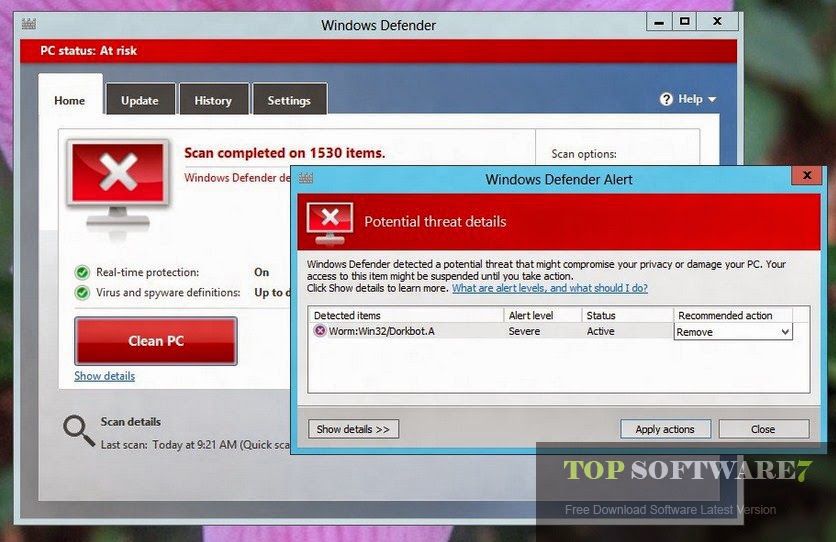
Task: Click the Recommended action column header
Action: click(733, 316)
